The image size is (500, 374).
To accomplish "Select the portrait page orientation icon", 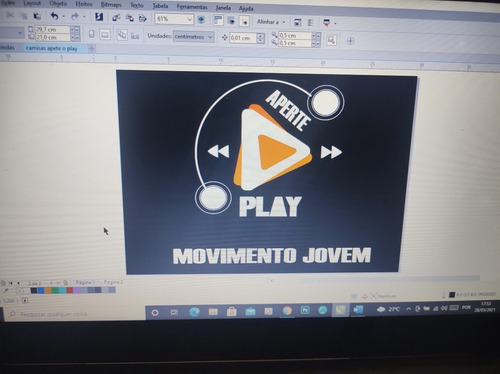I will [91, 34].
